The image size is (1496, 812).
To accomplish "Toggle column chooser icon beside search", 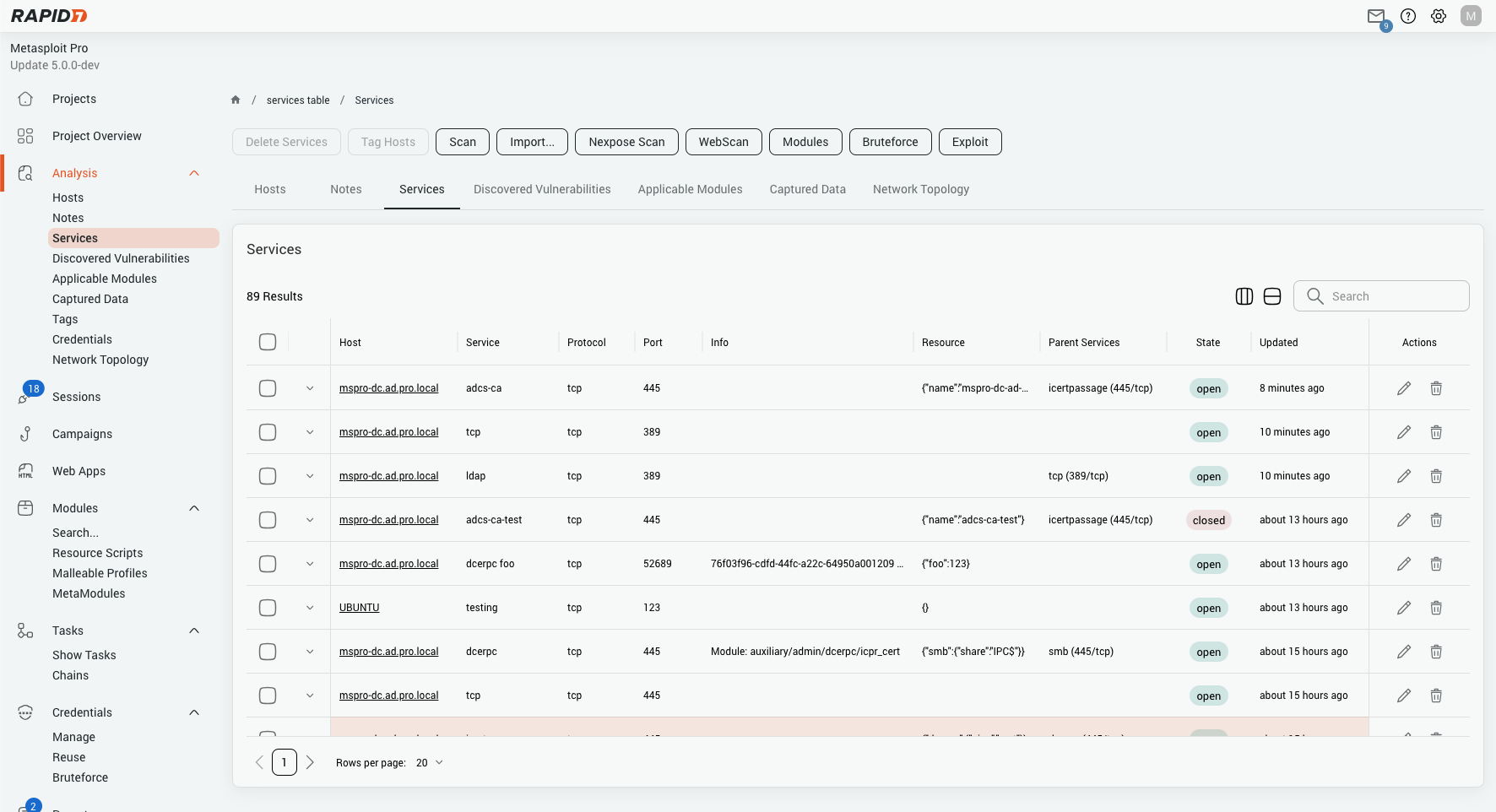I will 1244,296.
